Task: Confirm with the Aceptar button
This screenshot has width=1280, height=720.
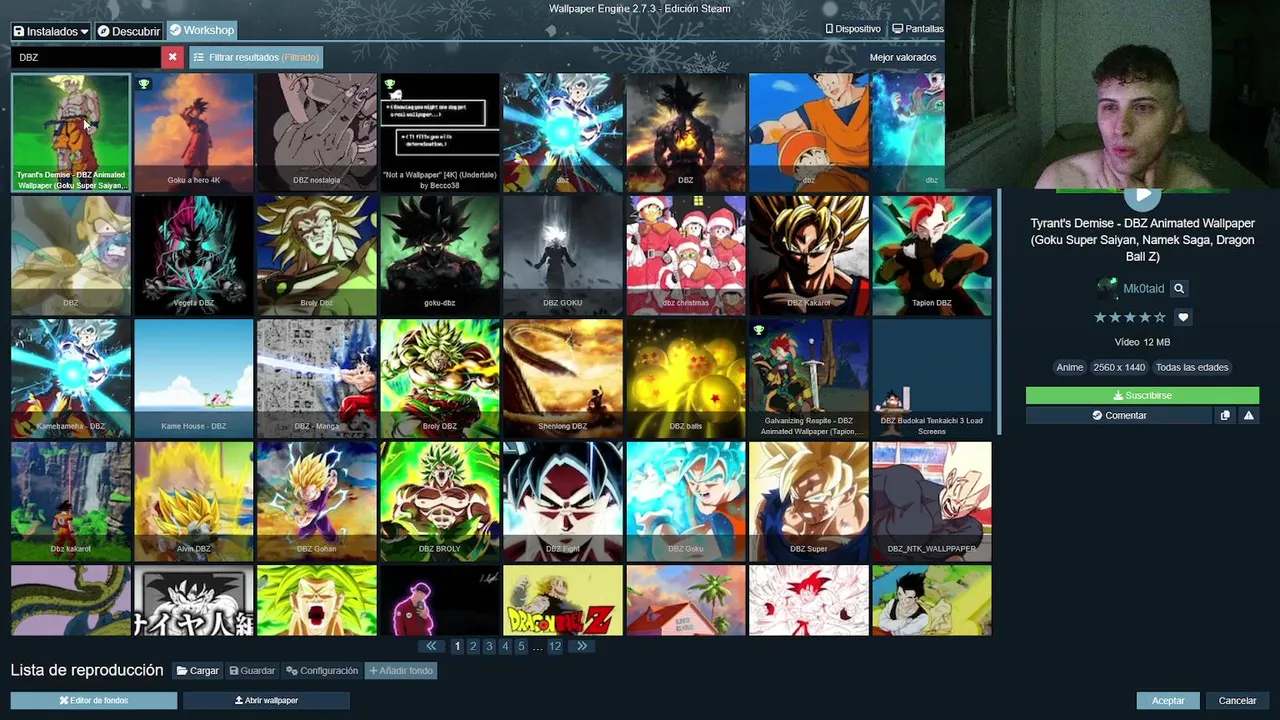Action: [x=1168, y=700]
